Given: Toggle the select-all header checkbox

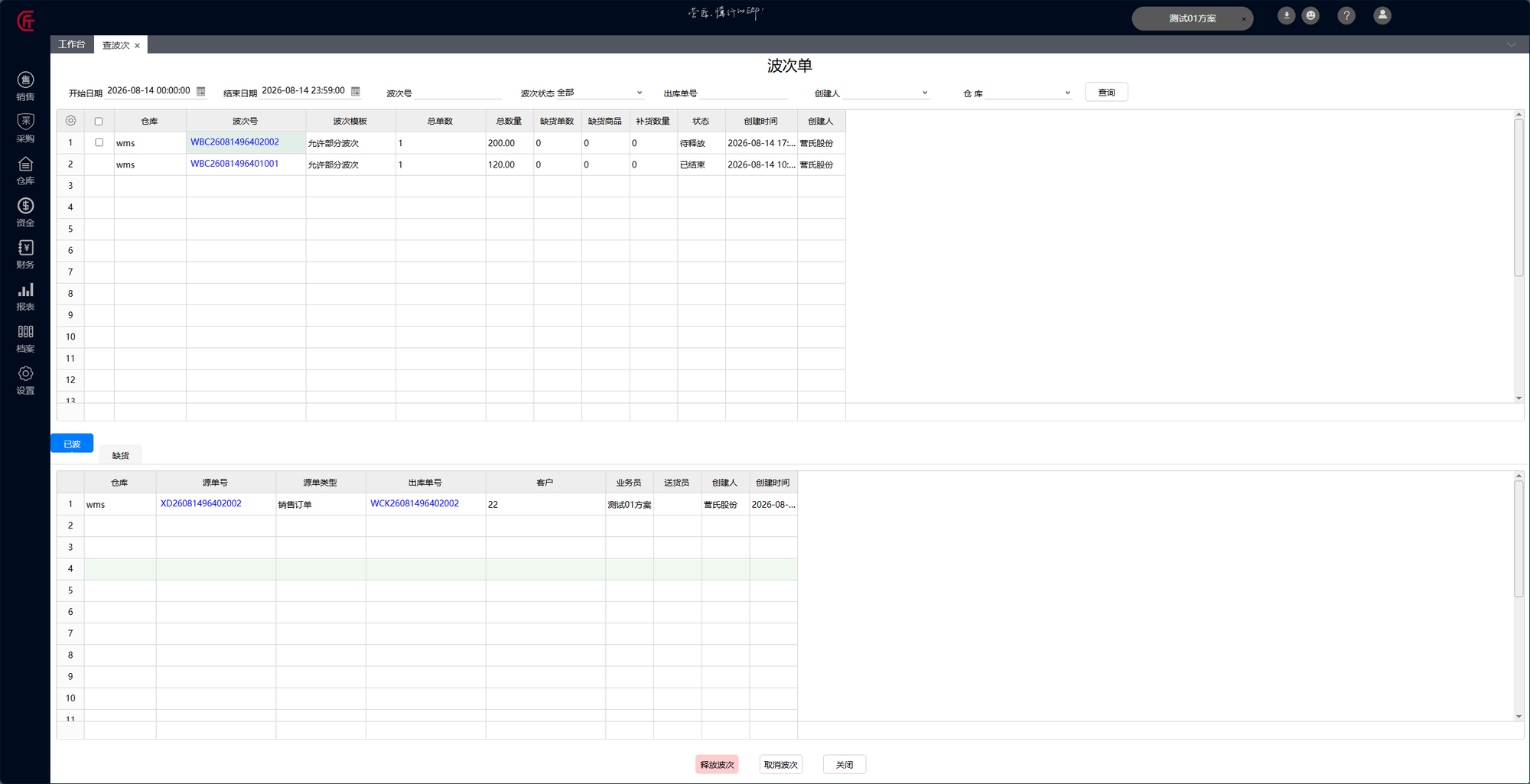Looking at the screenshot, I should pos(99,121).
